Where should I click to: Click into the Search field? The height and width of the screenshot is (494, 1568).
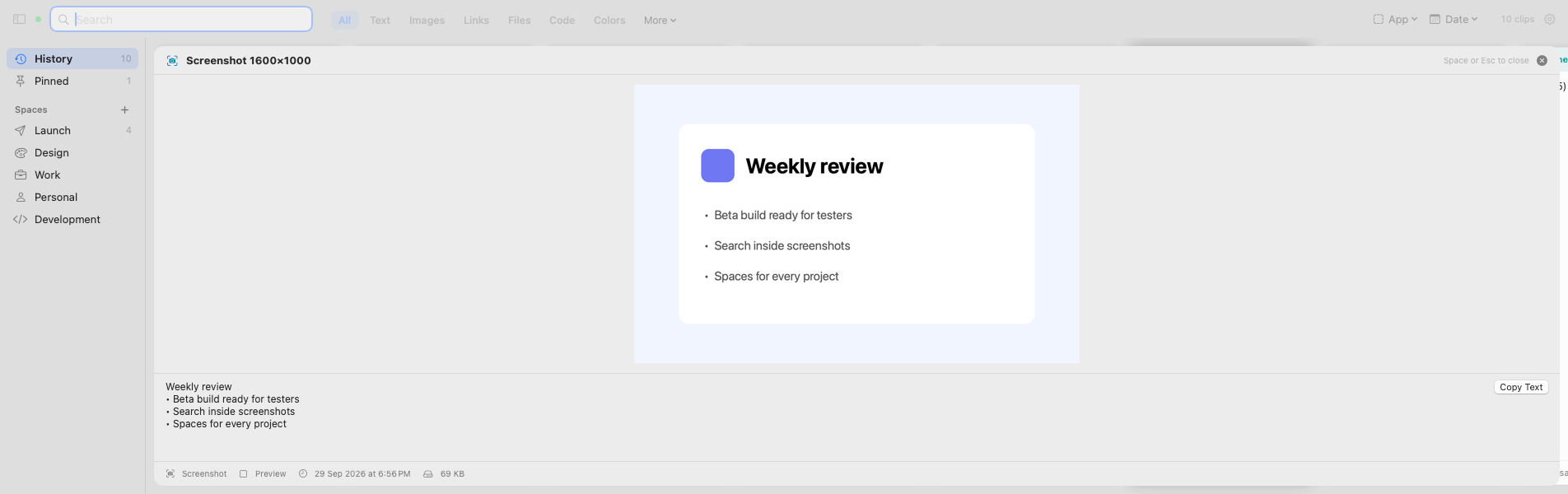point(181,19)
